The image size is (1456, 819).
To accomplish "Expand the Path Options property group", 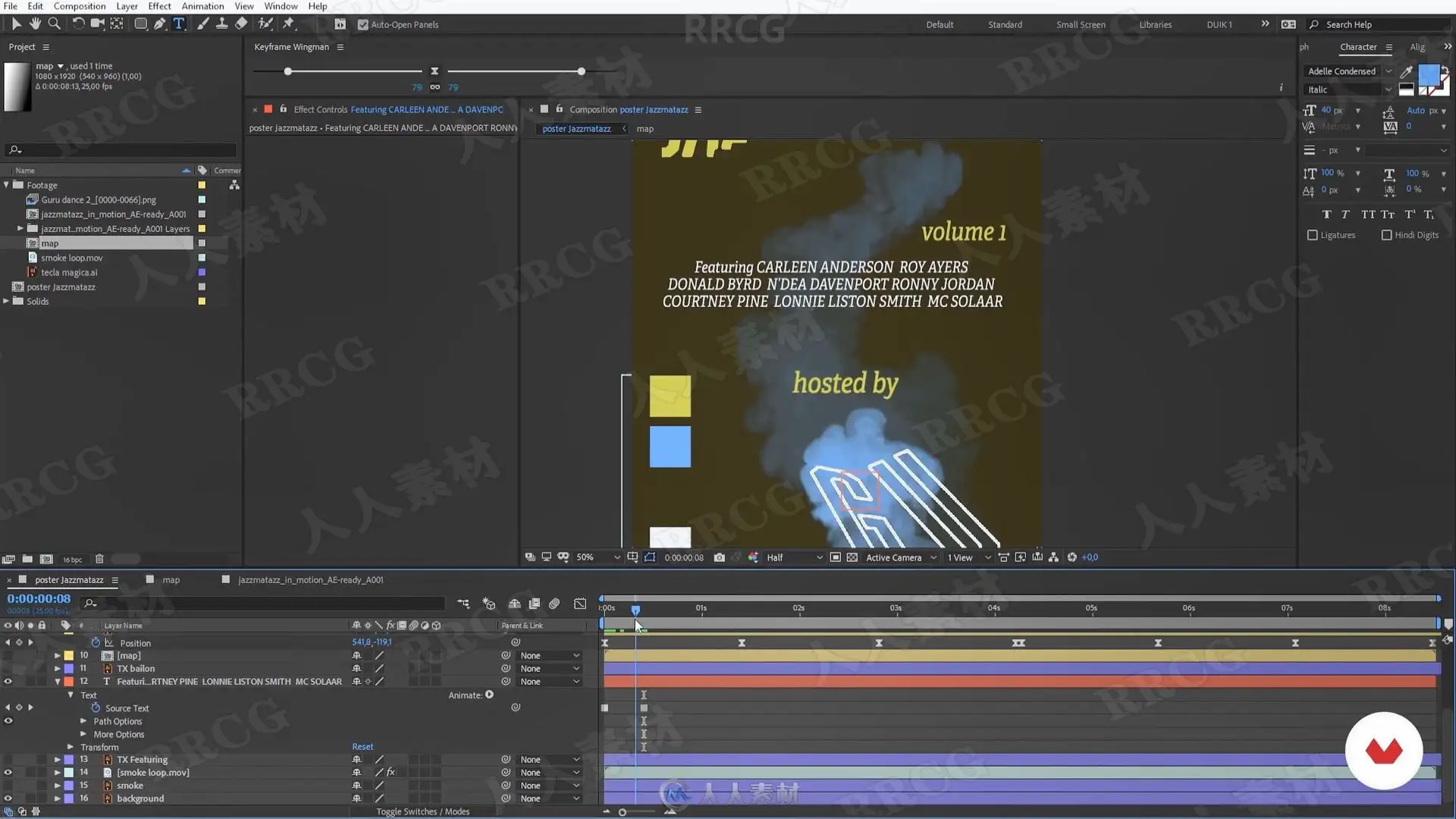I will coord(83,721).
